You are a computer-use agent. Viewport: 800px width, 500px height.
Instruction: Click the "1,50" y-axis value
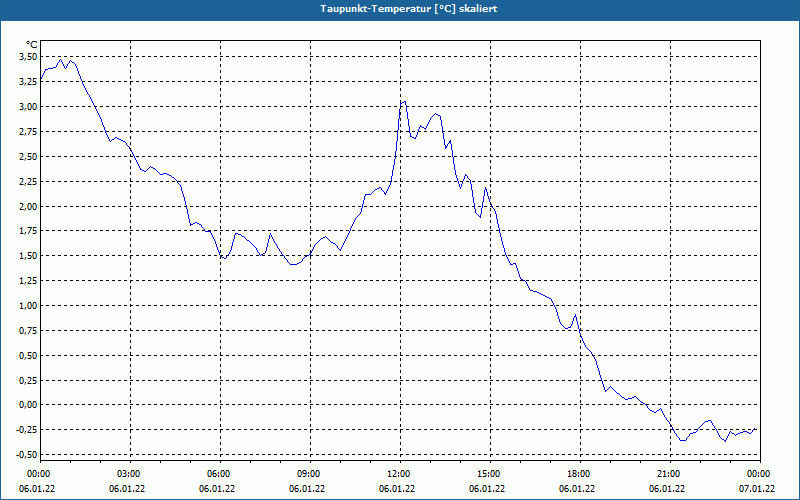click(29, 256)
